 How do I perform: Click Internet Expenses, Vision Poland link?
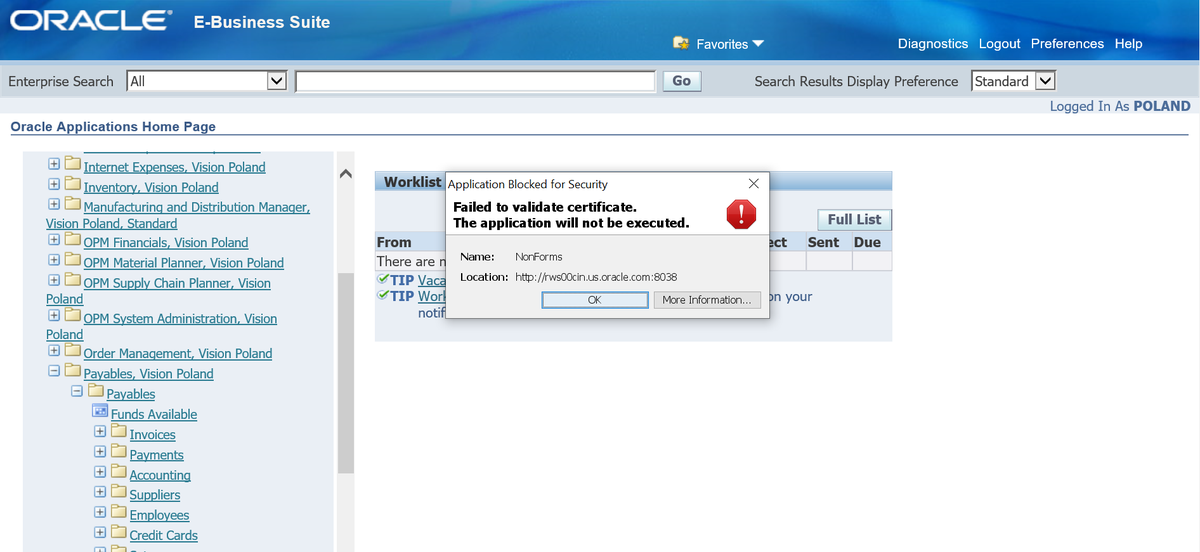coord(174,167)
